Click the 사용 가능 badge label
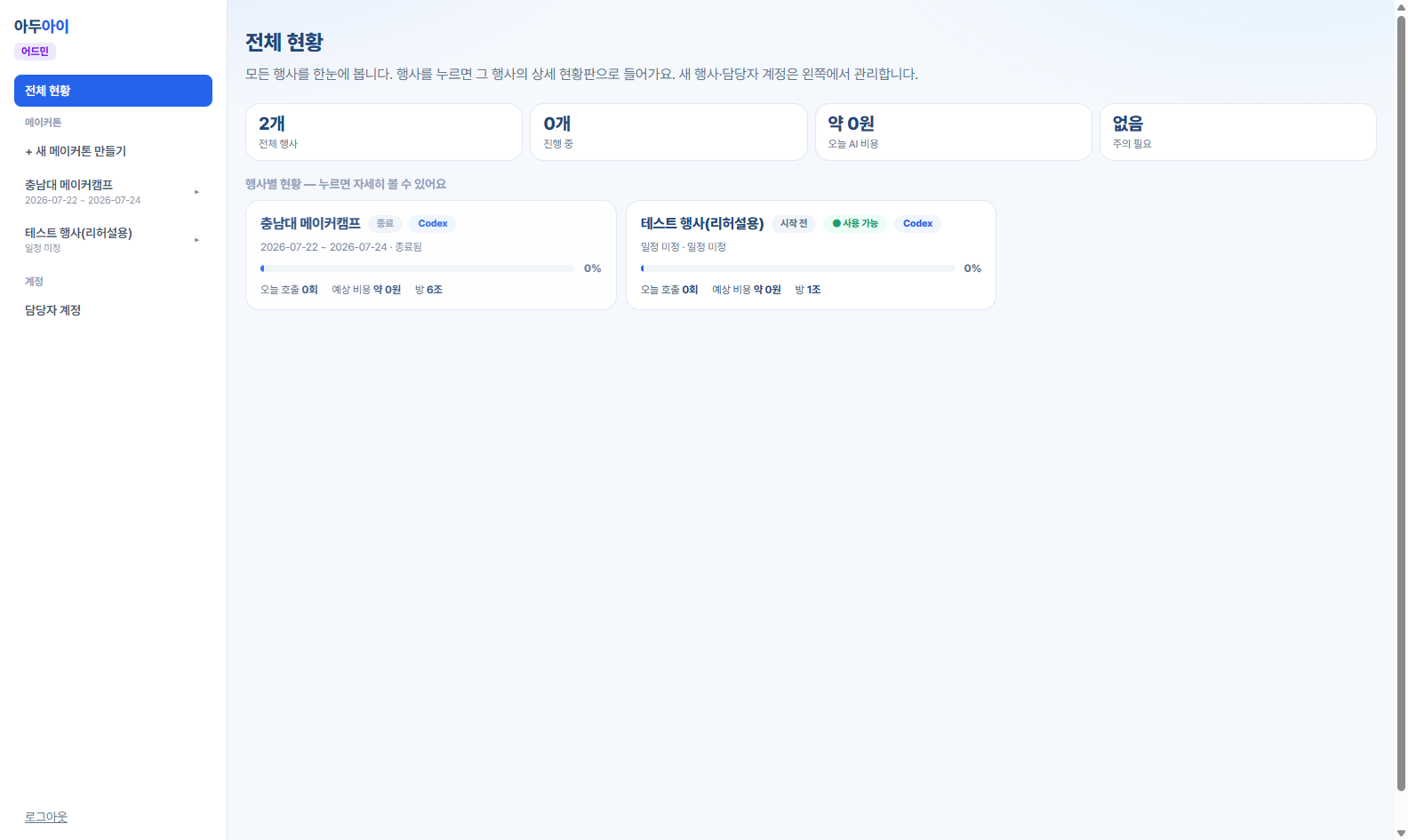Screen dimensions: 1408x840 click(x=860, y=223)
